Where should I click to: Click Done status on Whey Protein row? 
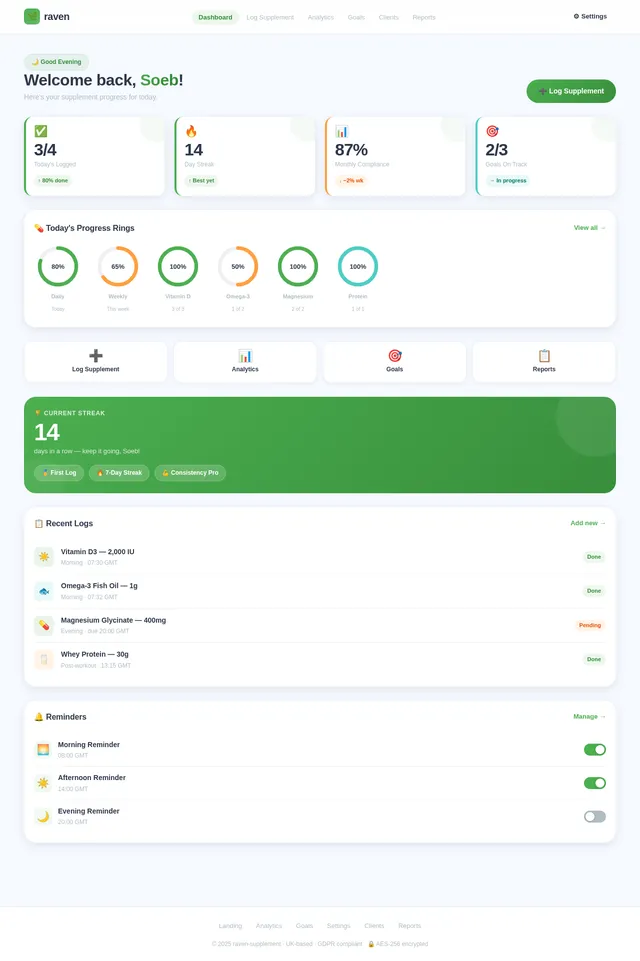[x=593, y=660]
